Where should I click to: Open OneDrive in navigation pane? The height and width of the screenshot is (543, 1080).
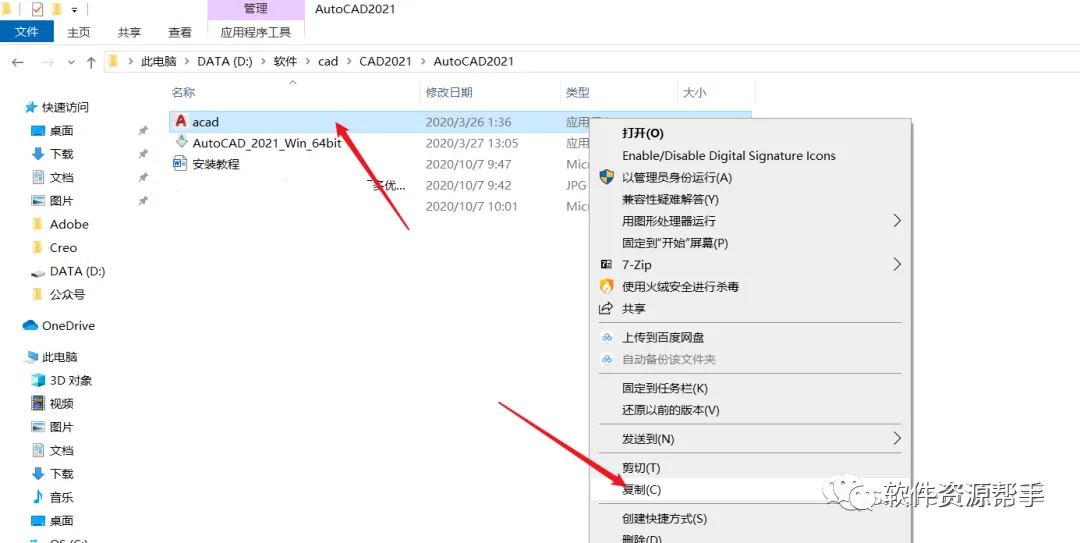(68, 326)
